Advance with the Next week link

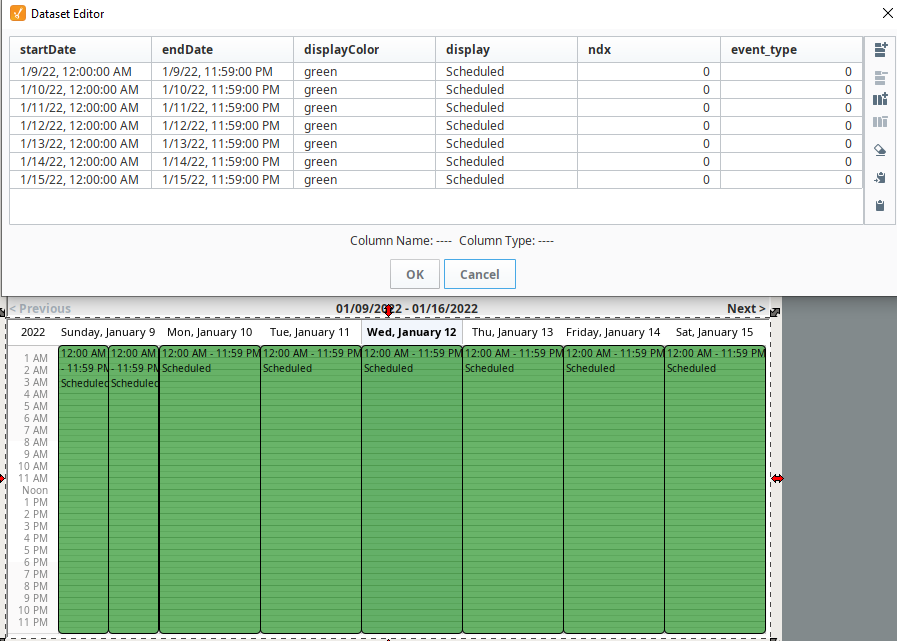746,308
